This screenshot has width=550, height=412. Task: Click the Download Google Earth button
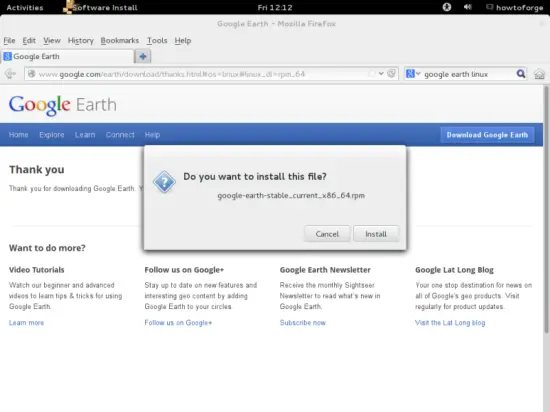pos(487,135)
